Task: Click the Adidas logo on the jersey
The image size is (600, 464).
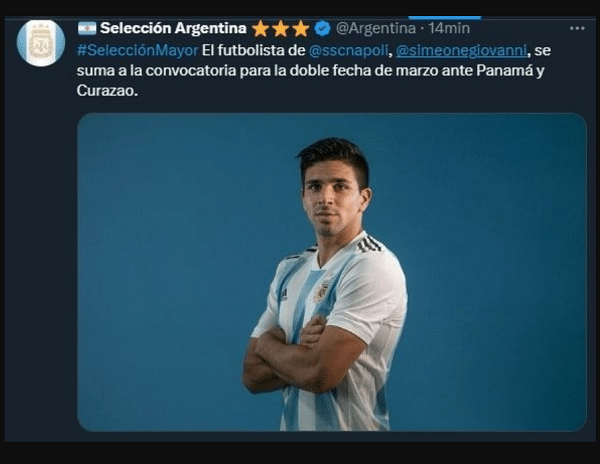Action: tap(284, 294)
